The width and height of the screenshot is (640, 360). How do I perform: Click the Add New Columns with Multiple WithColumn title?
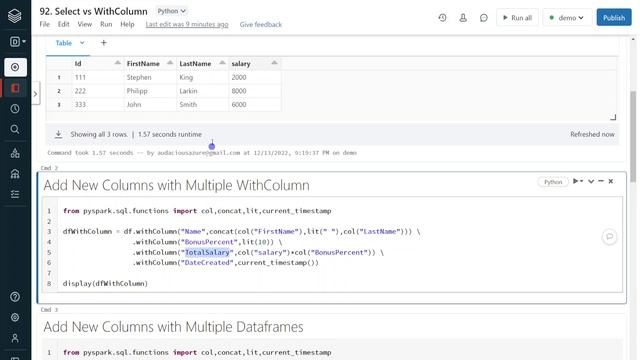[x=176, y=185]
